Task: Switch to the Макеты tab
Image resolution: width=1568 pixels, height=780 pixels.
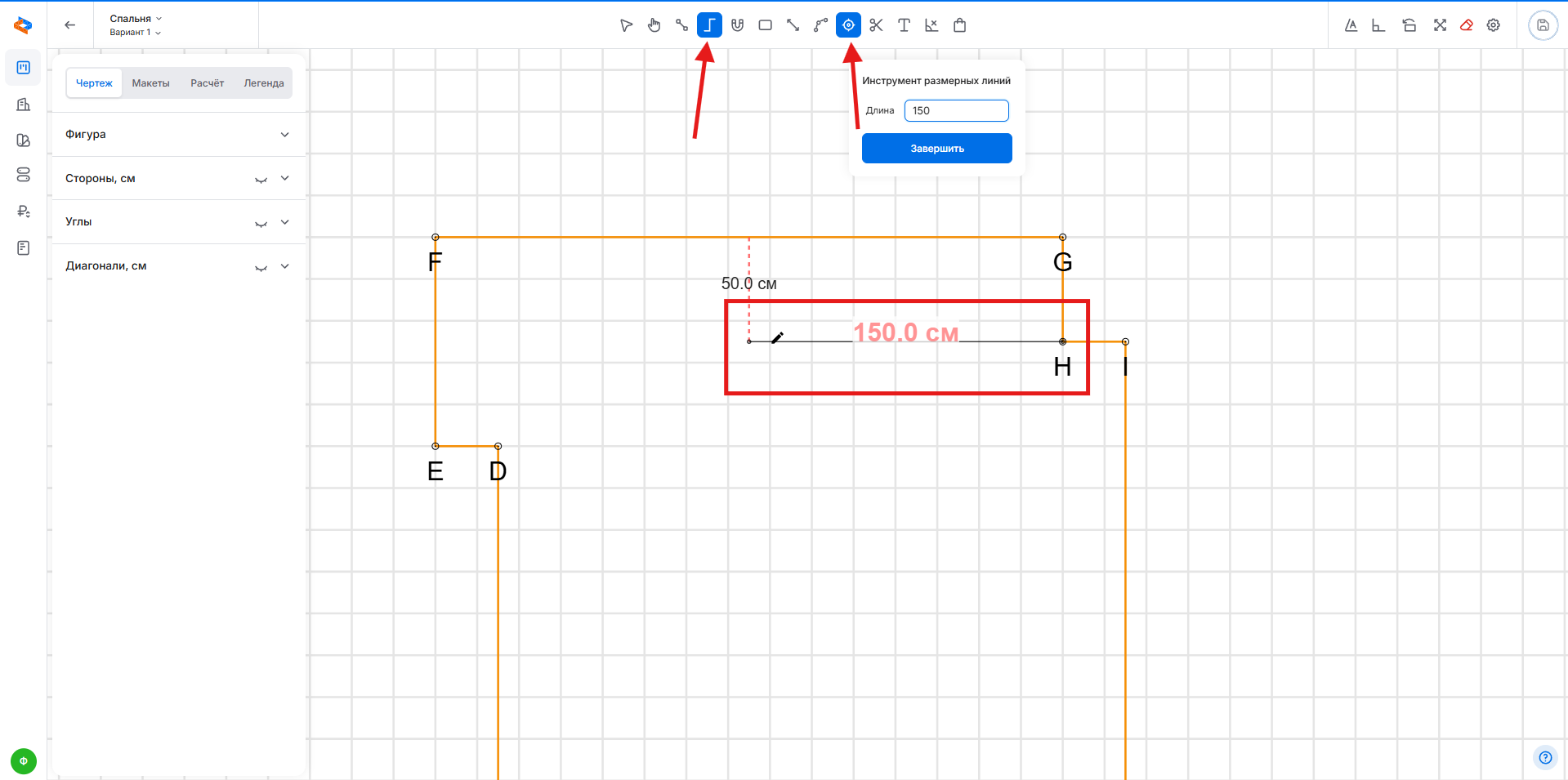Action: click(150, 83)
